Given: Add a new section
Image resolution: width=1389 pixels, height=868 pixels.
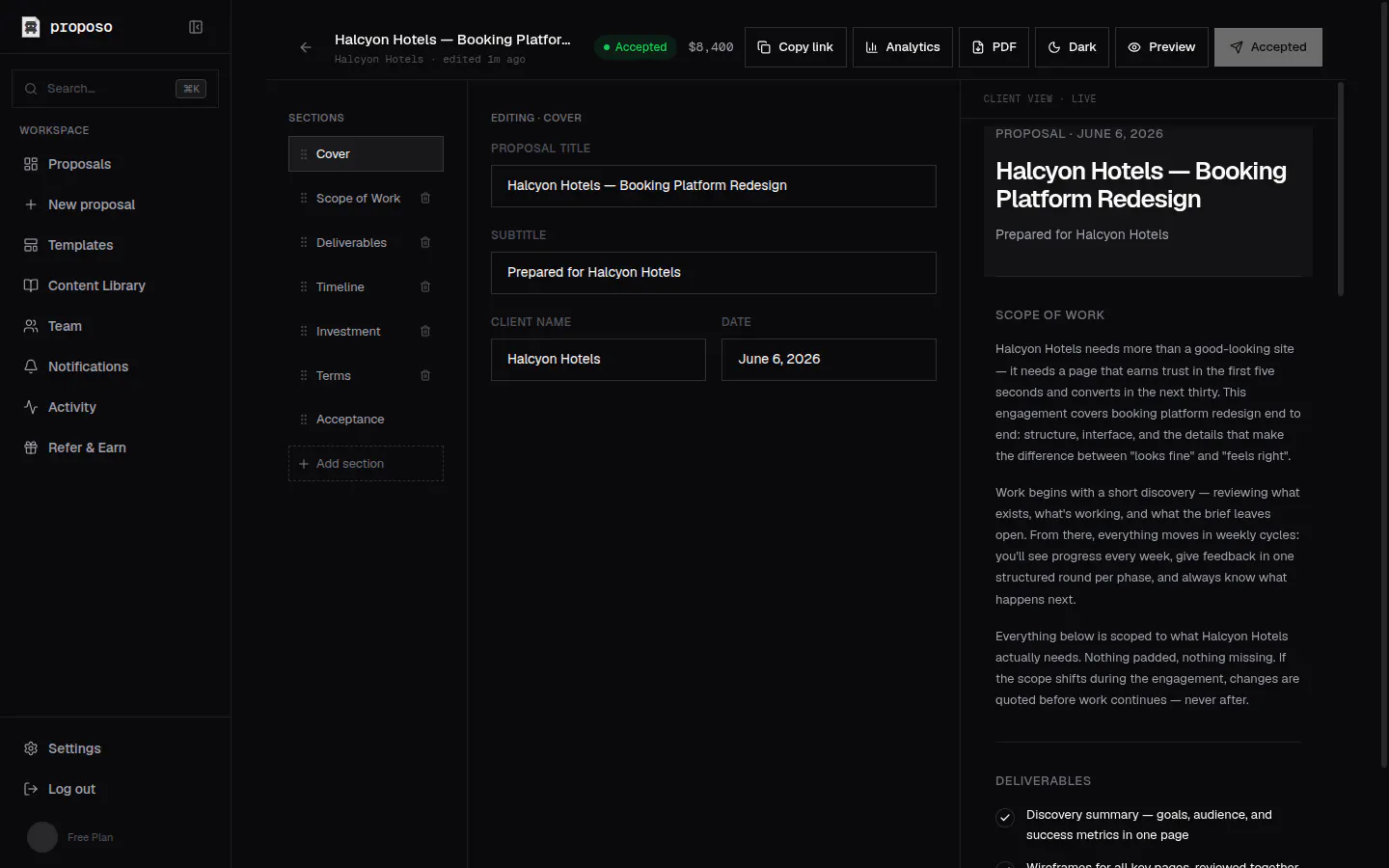Looking at the screenshot, I should click(366, 464).
